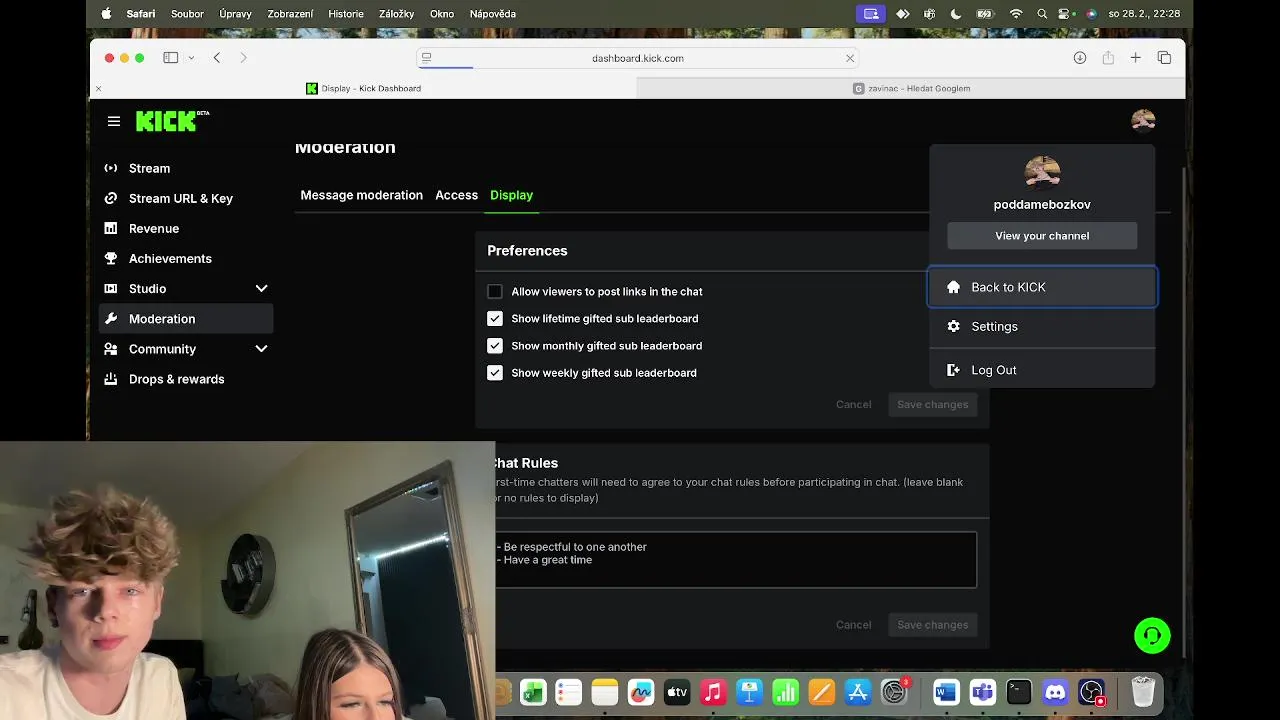Open Word from the Dock
Screen dimensions: 1280x720
tap(946, 692)
